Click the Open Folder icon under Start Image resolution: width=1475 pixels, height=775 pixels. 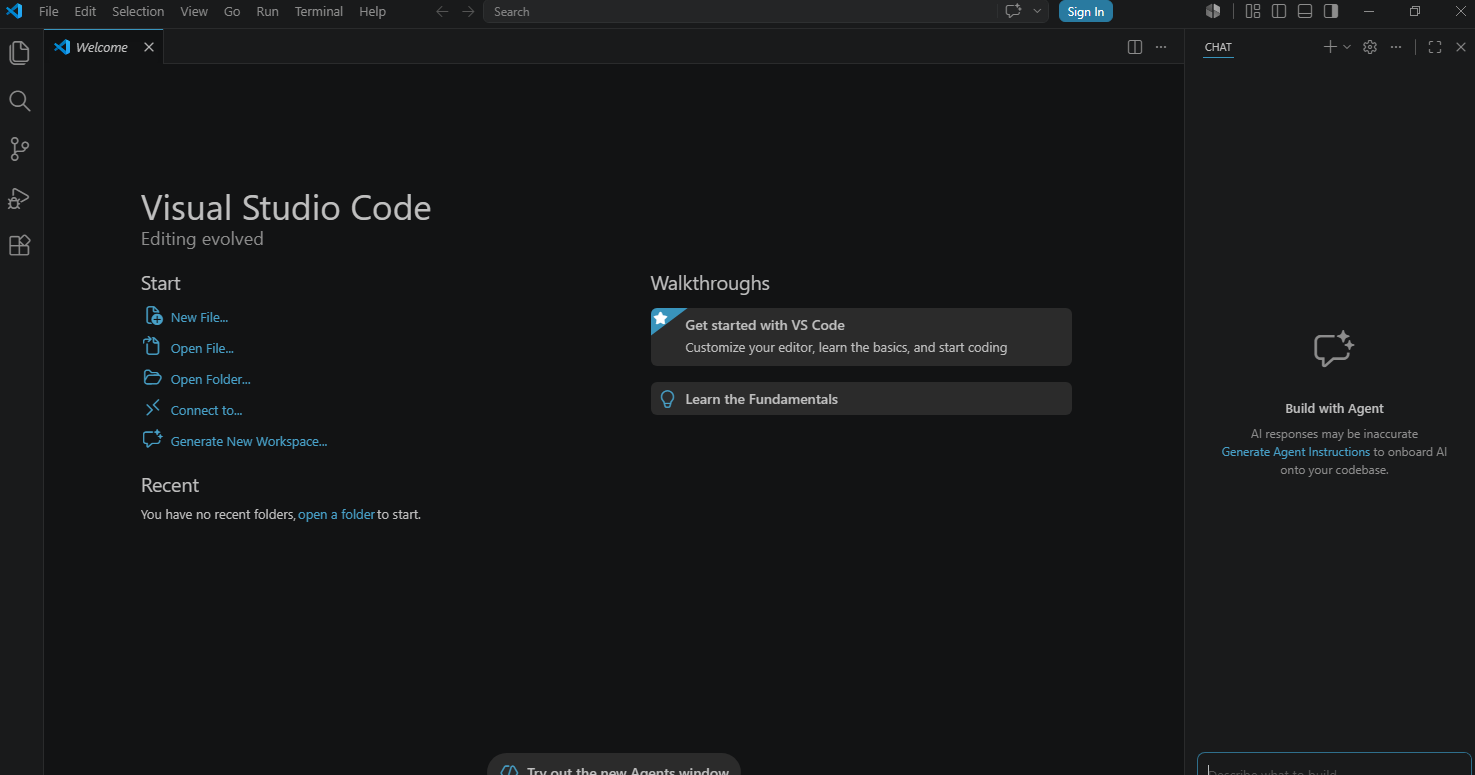152,378
